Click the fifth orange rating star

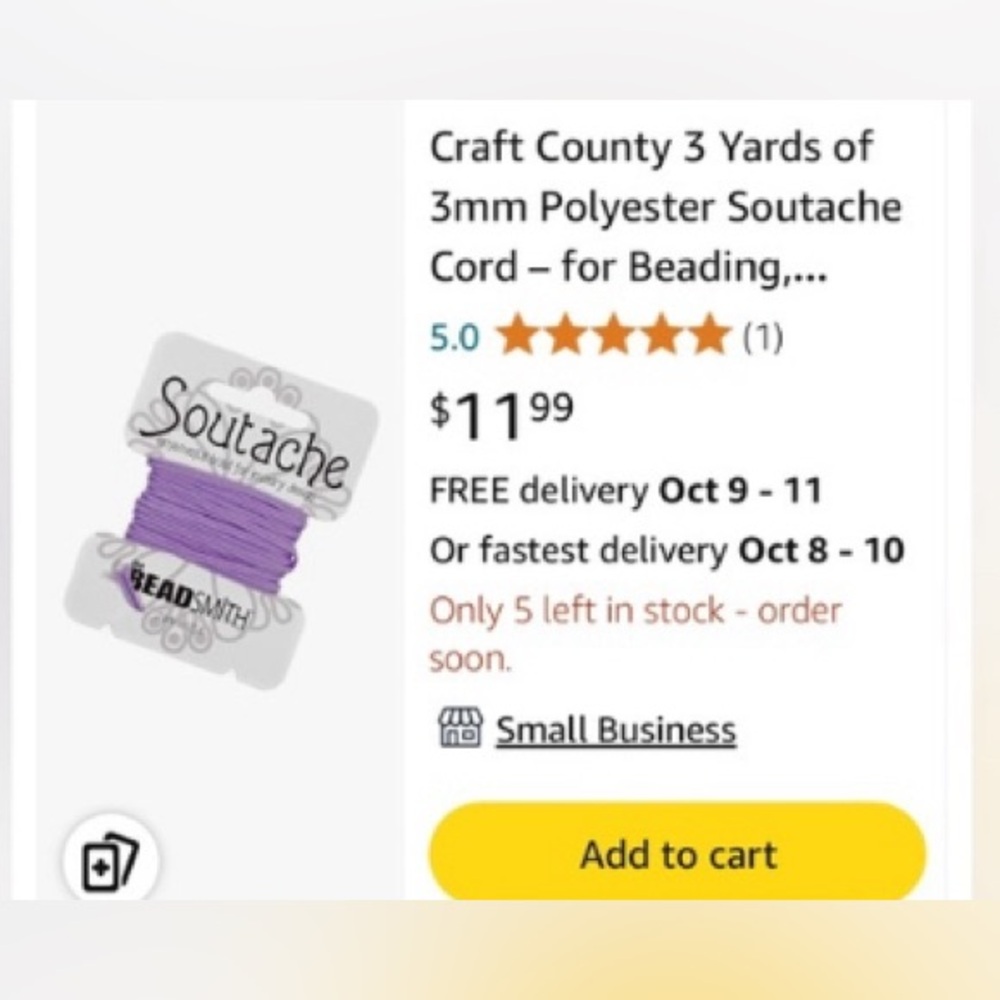pos(709,336)
